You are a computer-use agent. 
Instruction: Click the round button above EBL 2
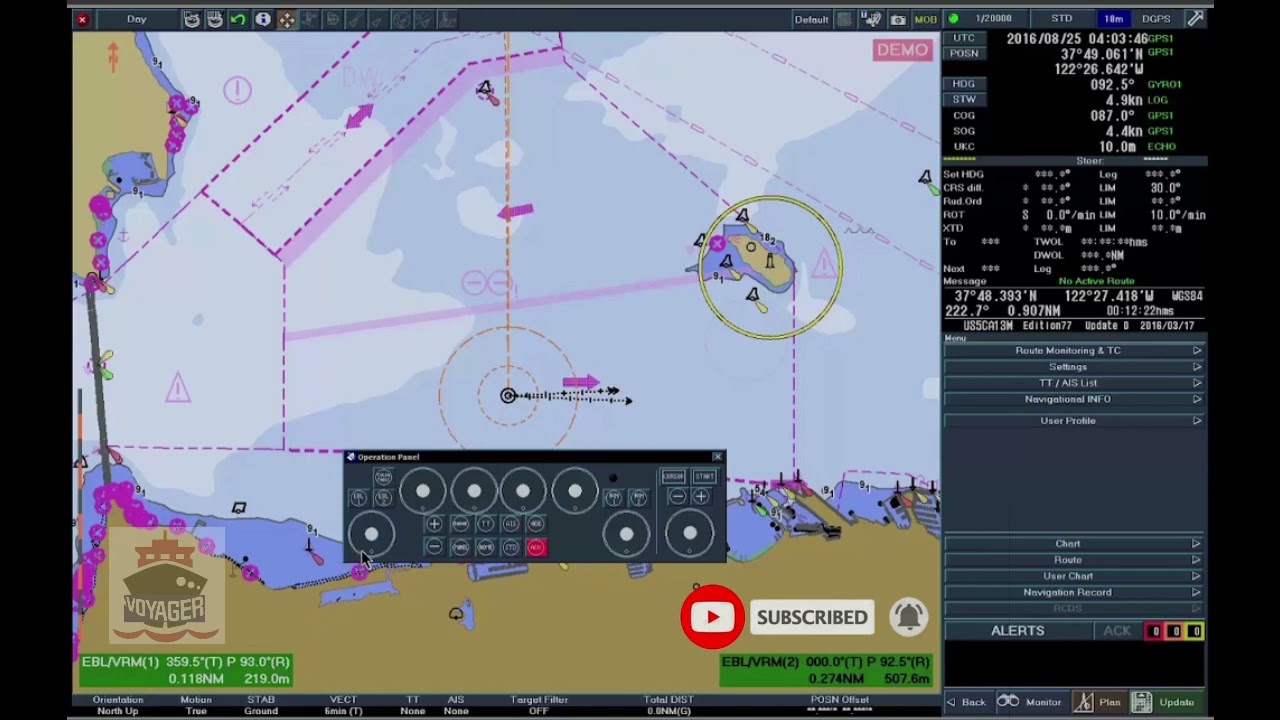tap(383, 477)
